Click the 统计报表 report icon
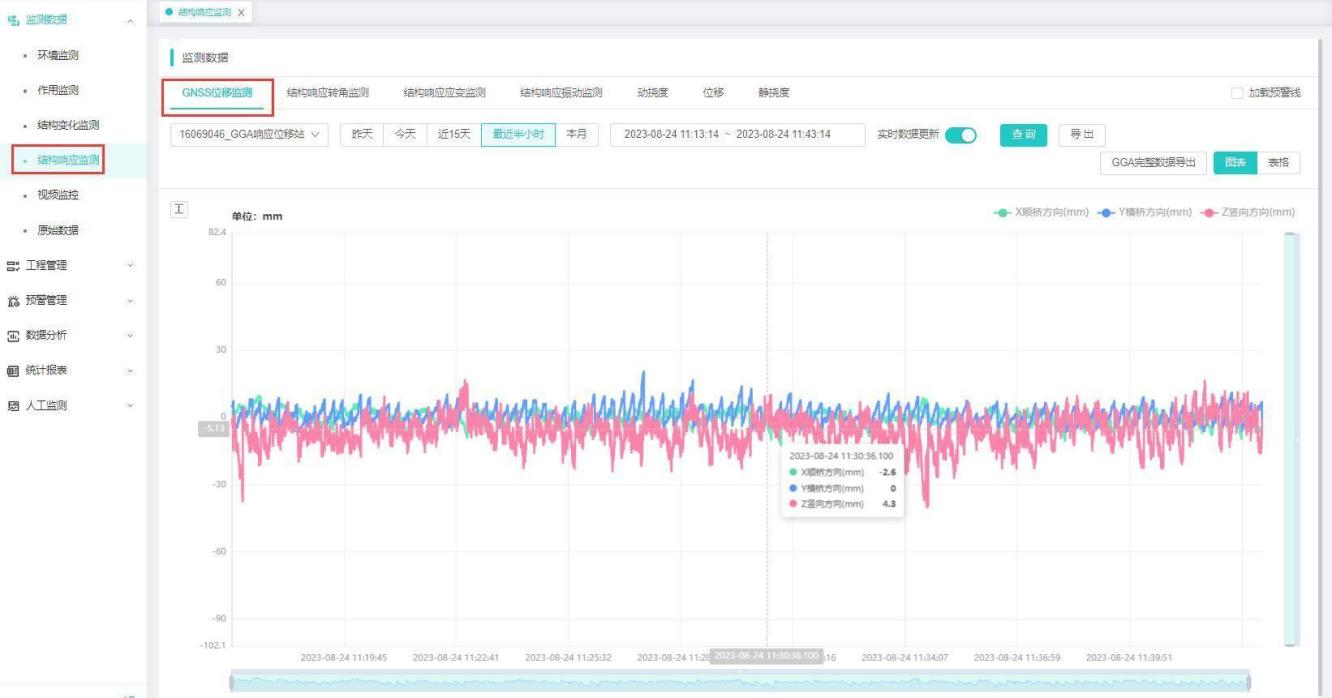 point(14,370)
